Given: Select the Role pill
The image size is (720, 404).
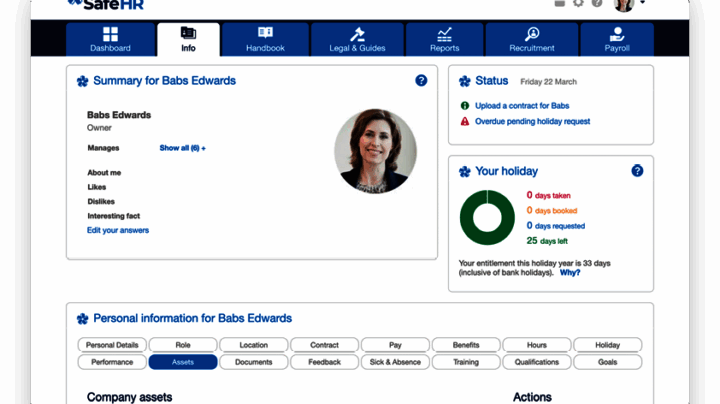Looking at the screenshot, I should 183,345.
